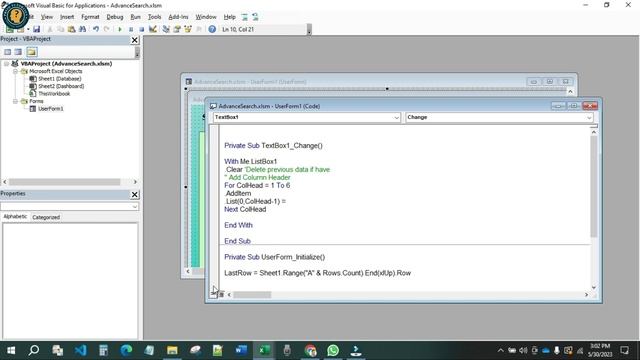Close the Properties panel
This screenshot has height=360, width=640.
(x=135, y=195)
